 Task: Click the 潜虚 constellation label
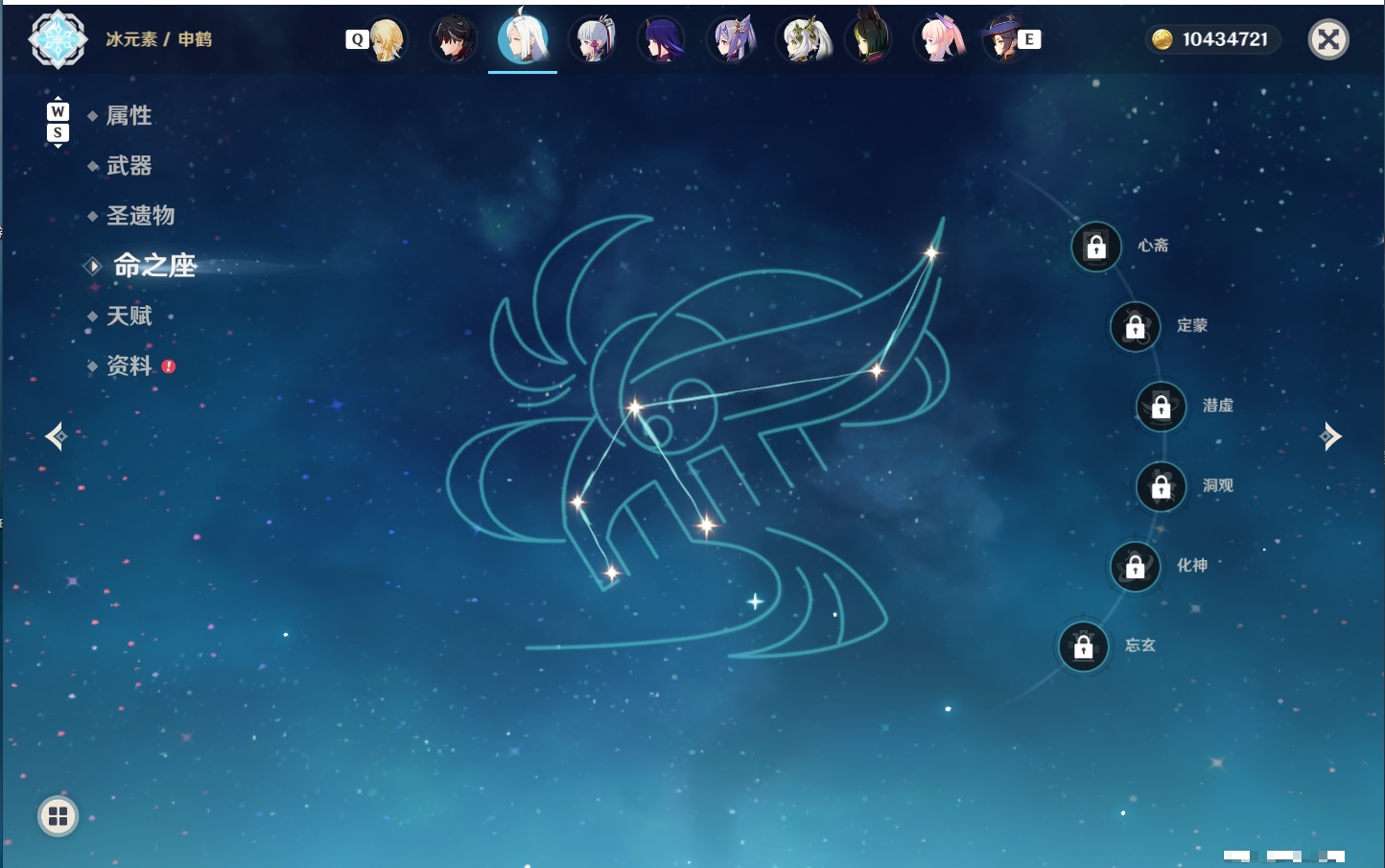[1218, 406]
